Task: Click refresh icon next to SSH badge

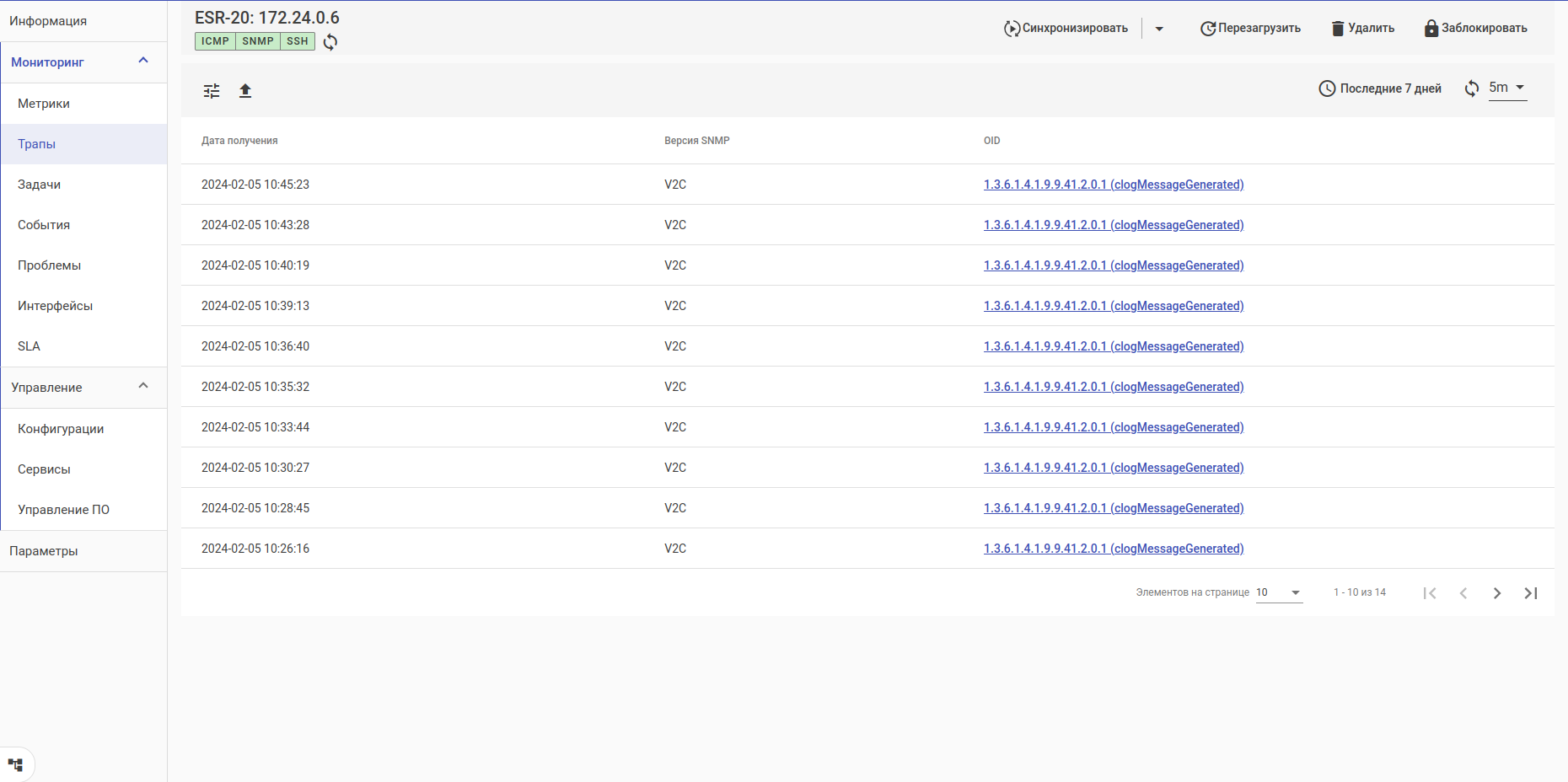Action: (x=330, y=42)
